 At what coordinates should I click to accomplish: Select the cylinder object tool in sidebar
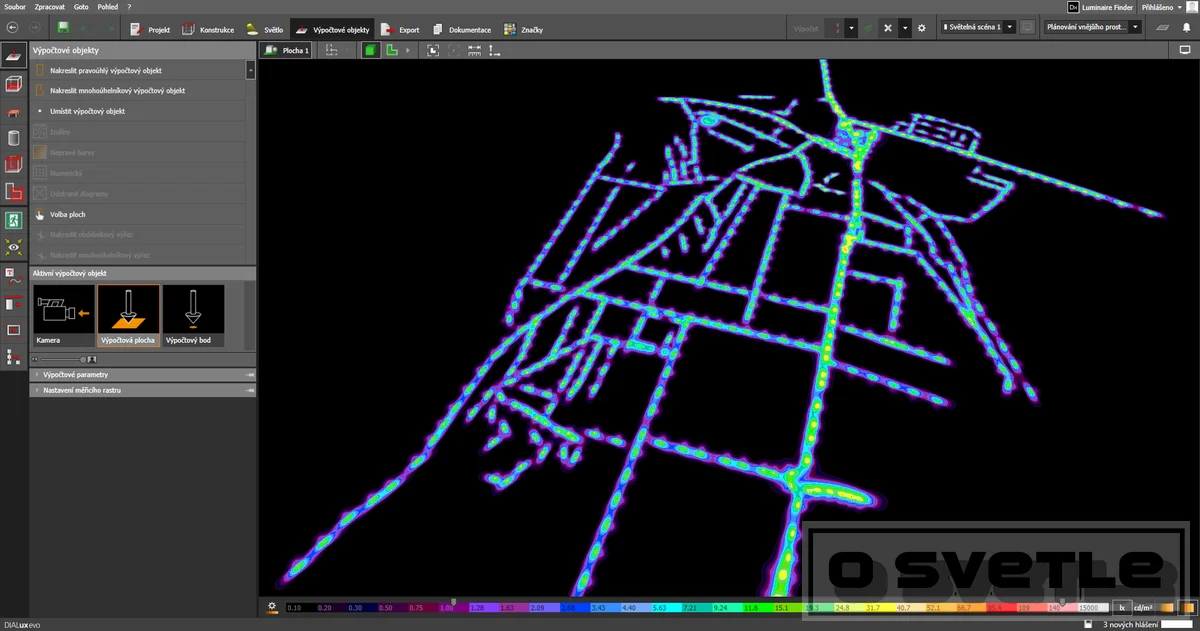coord(14,138)
